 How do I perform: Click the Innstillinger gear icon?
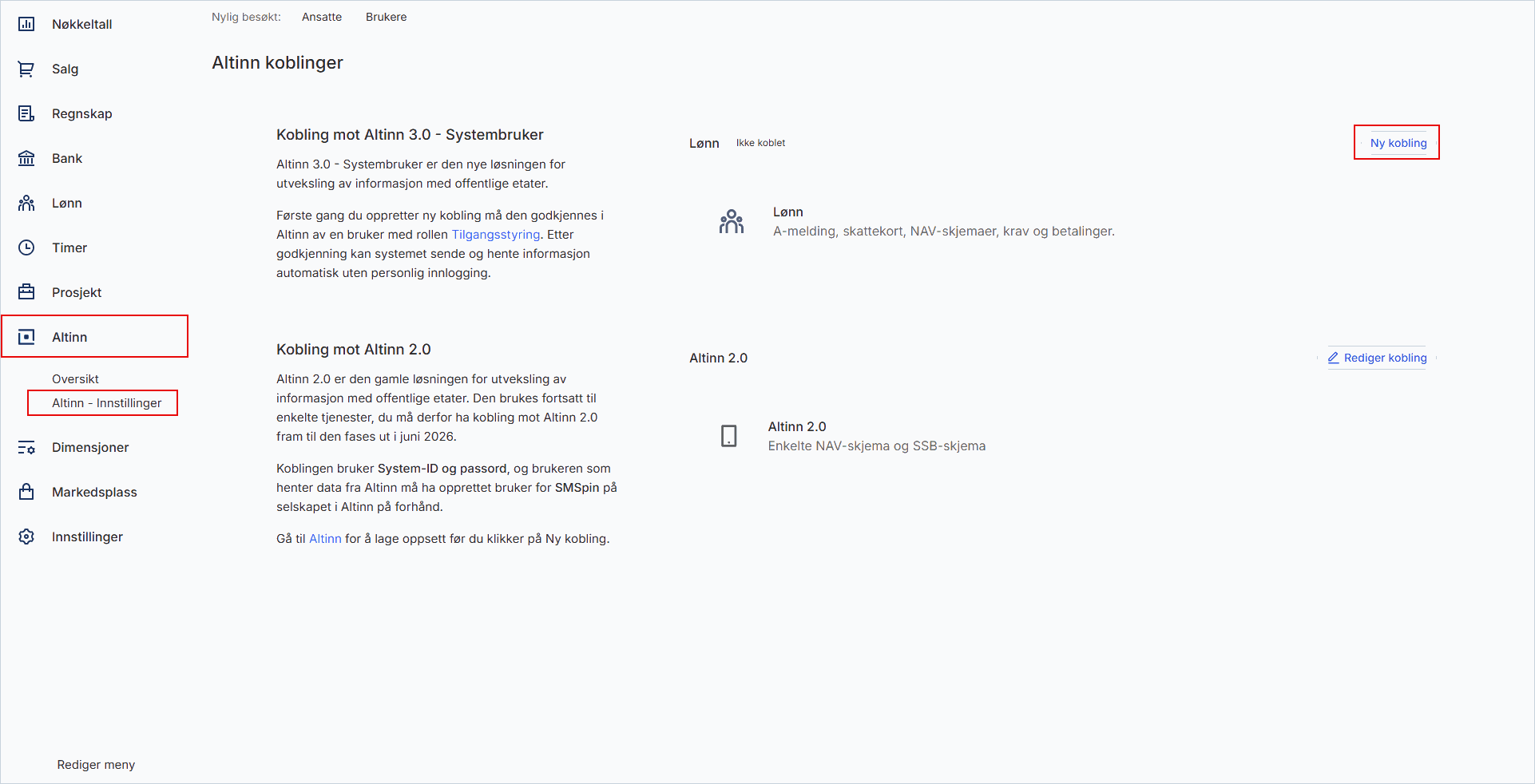[26, 537]
